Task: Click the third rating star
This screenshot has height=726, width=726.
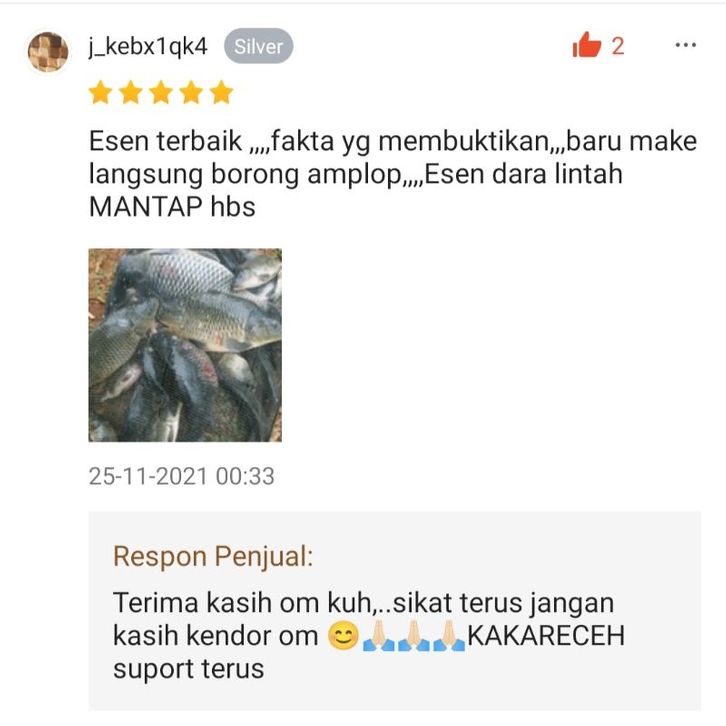Action: coord(161,92)
